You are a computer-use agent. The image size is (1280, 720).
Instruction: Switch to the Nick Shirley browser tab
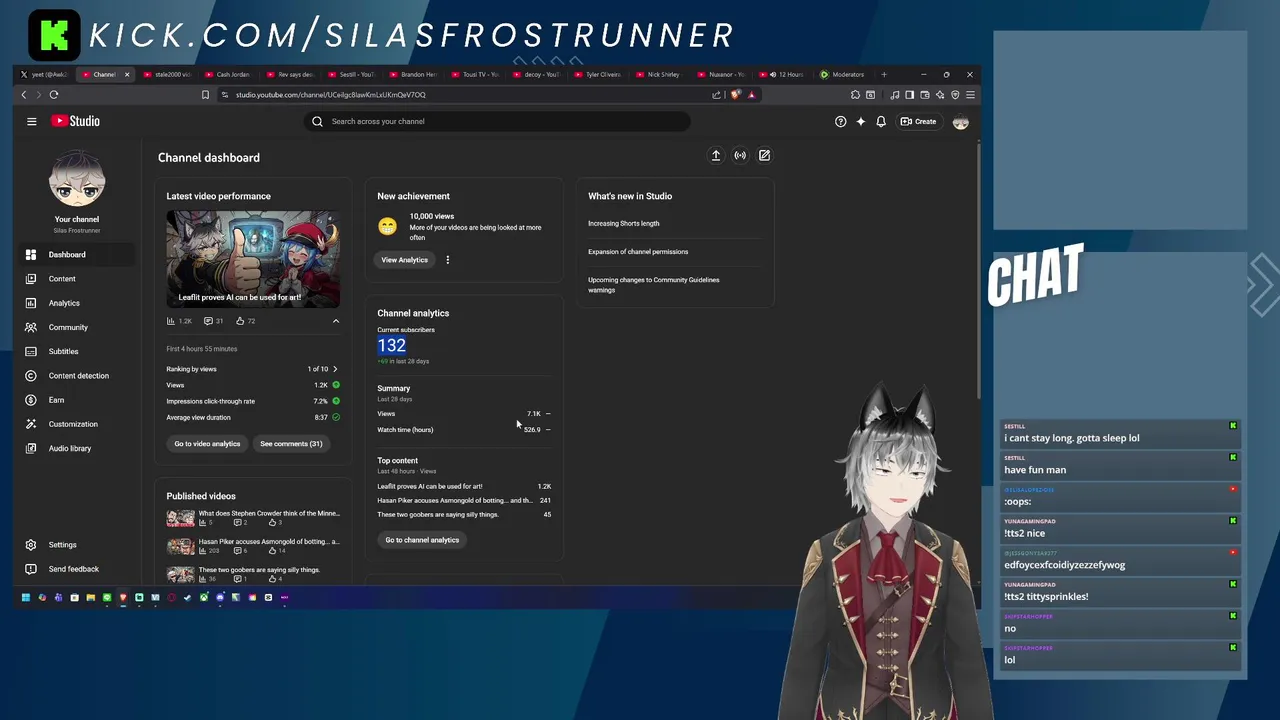click(660, 74)
